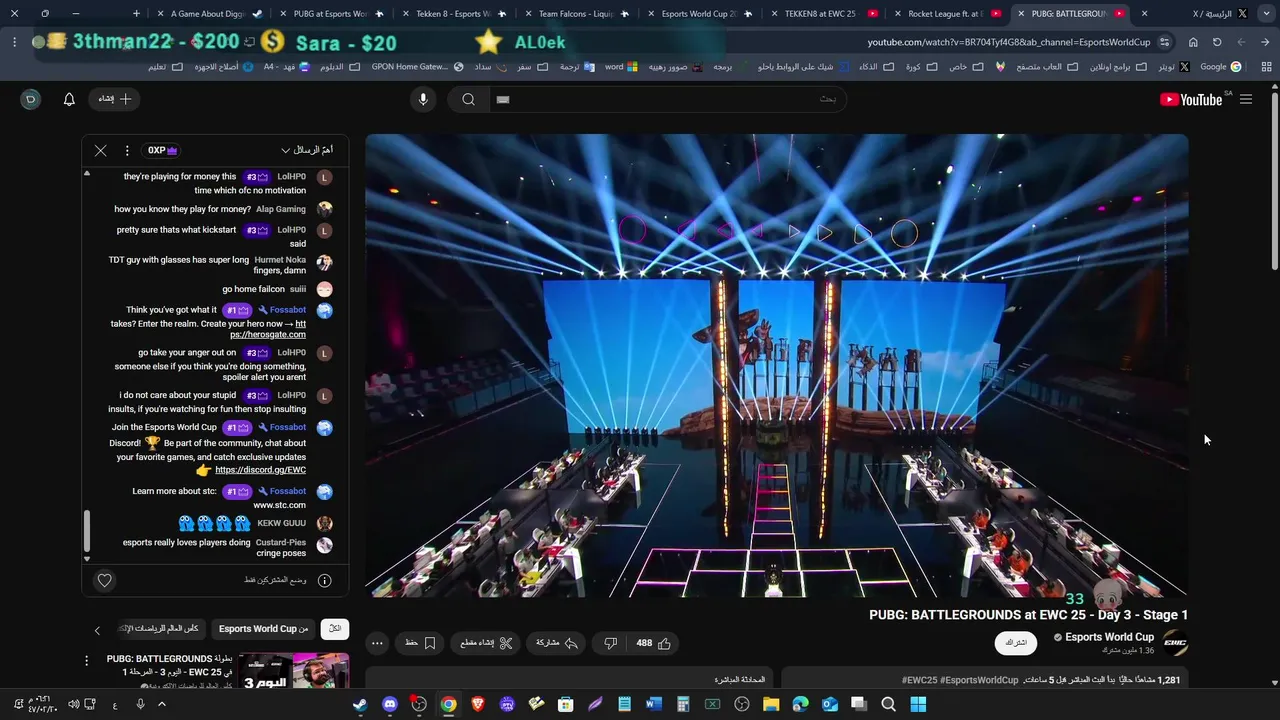Open the Windows Start button
This screenshot has width=1280, height=720.
[x=918, y=705]
